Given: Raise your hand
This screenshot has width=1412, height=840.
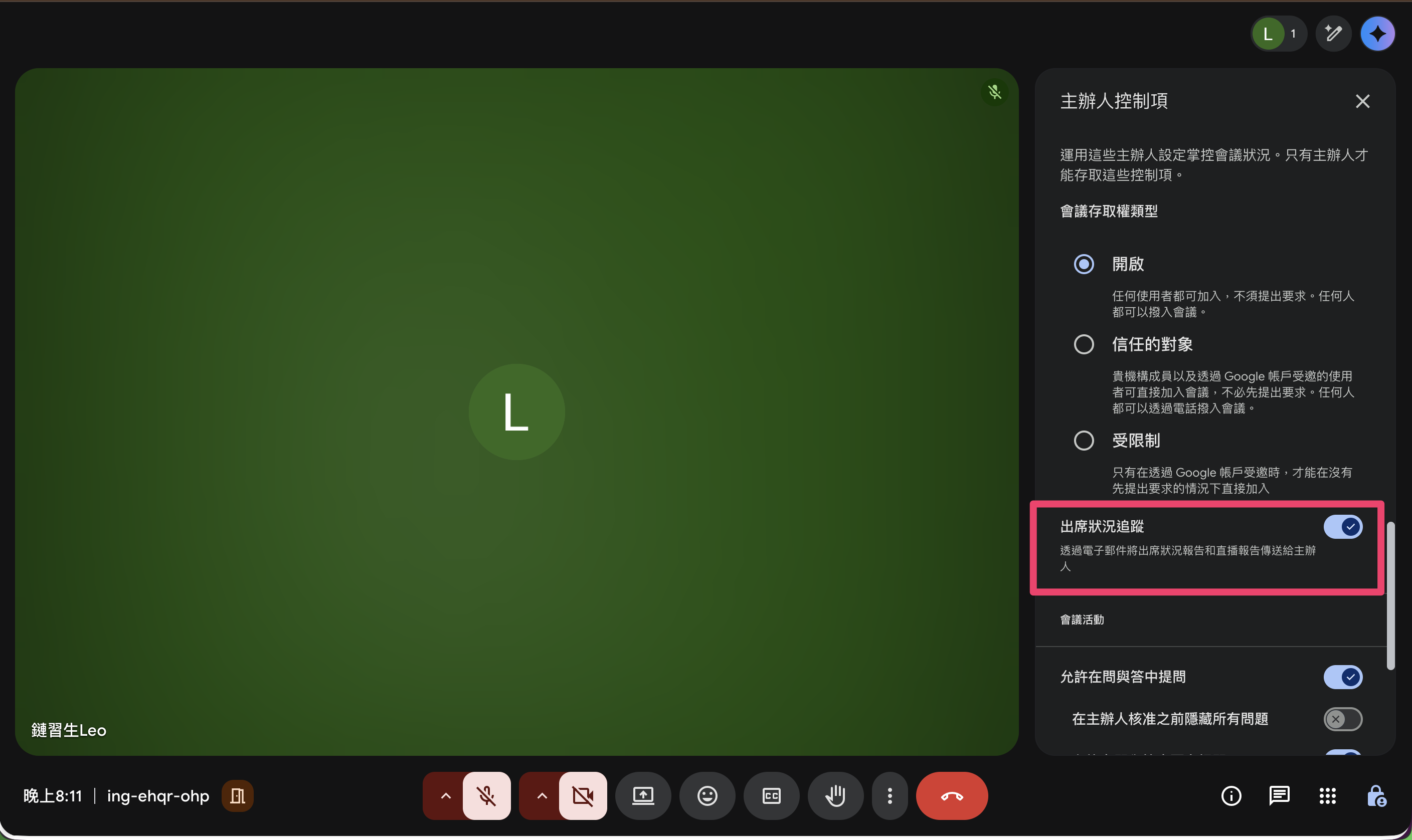Looking at the screenshot, I should click(x=835, y=796).
